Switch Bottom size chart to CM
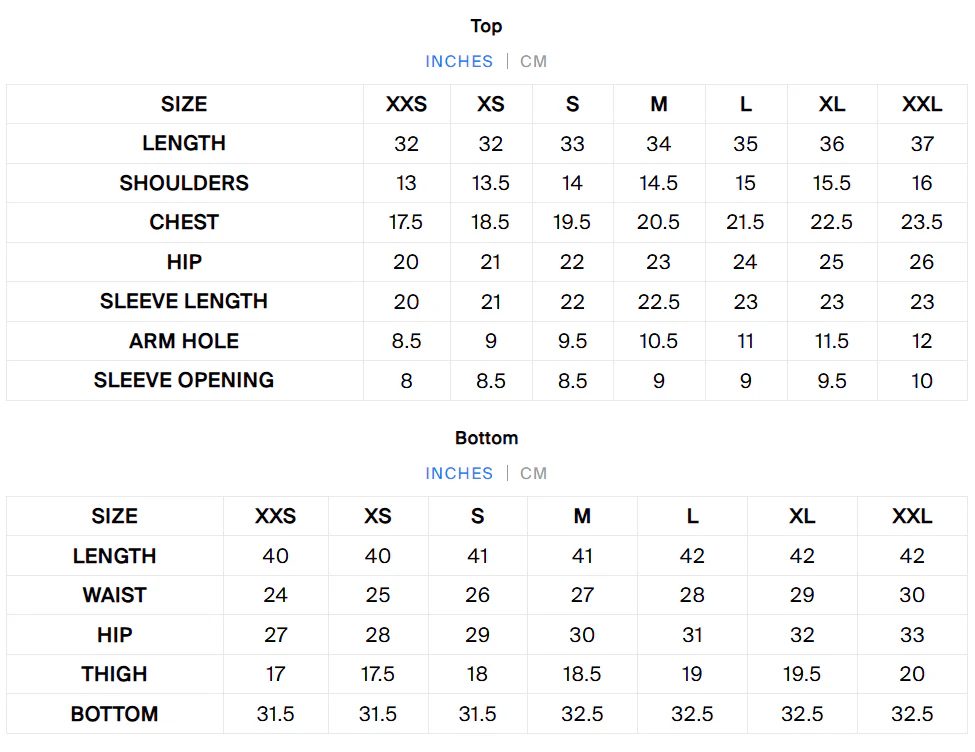This screenshot has height=752, width=975. tap(533, 473)
